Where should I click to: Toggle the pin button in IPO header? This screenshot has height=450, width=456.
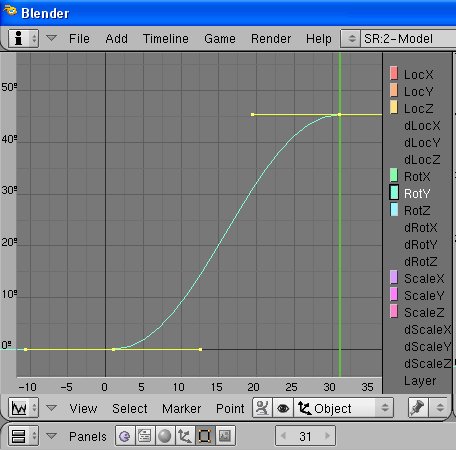[x=418, y=408]
